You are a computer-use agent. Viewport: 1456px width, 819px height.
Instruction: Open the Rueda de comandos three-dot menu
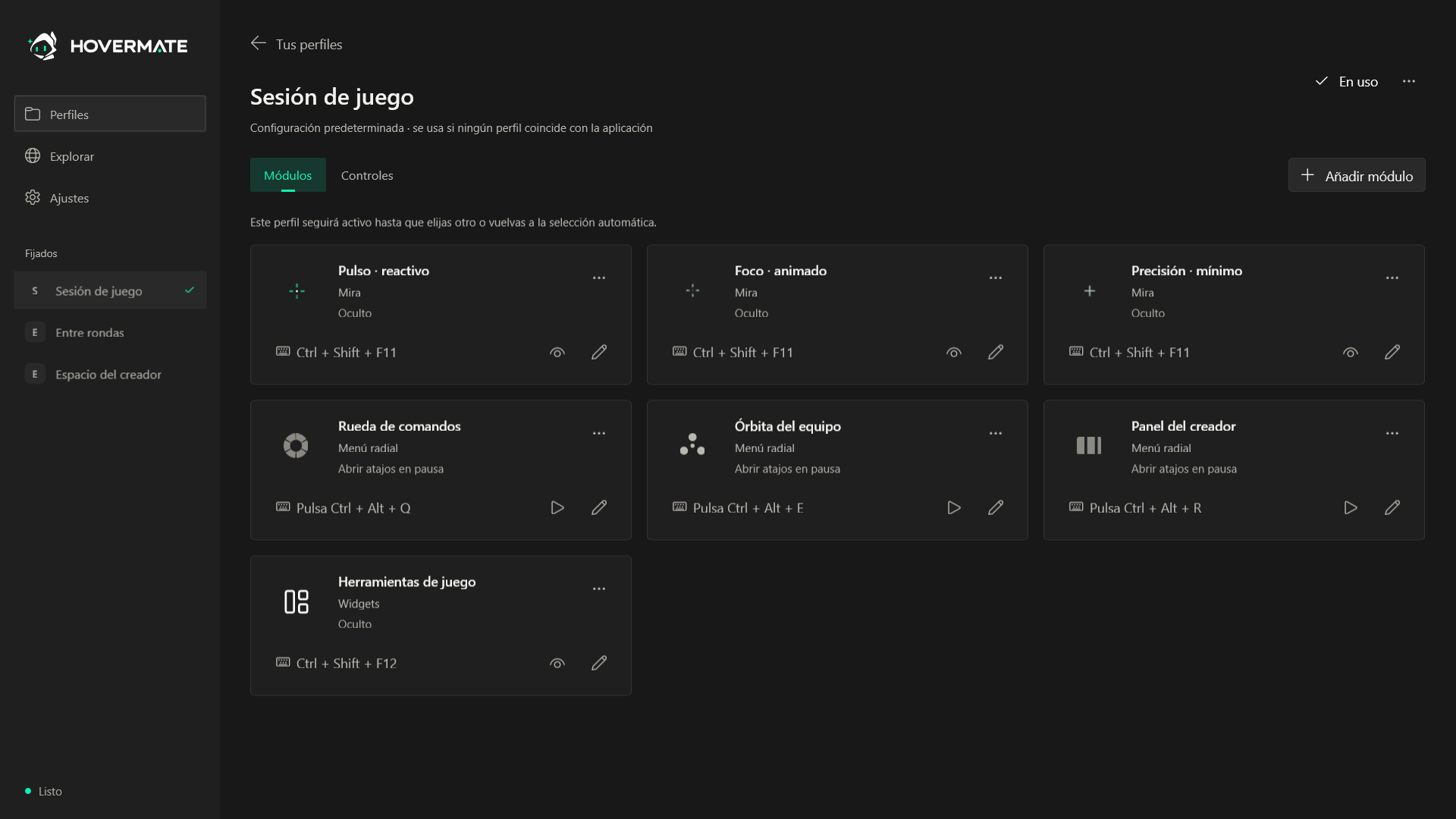599,434
